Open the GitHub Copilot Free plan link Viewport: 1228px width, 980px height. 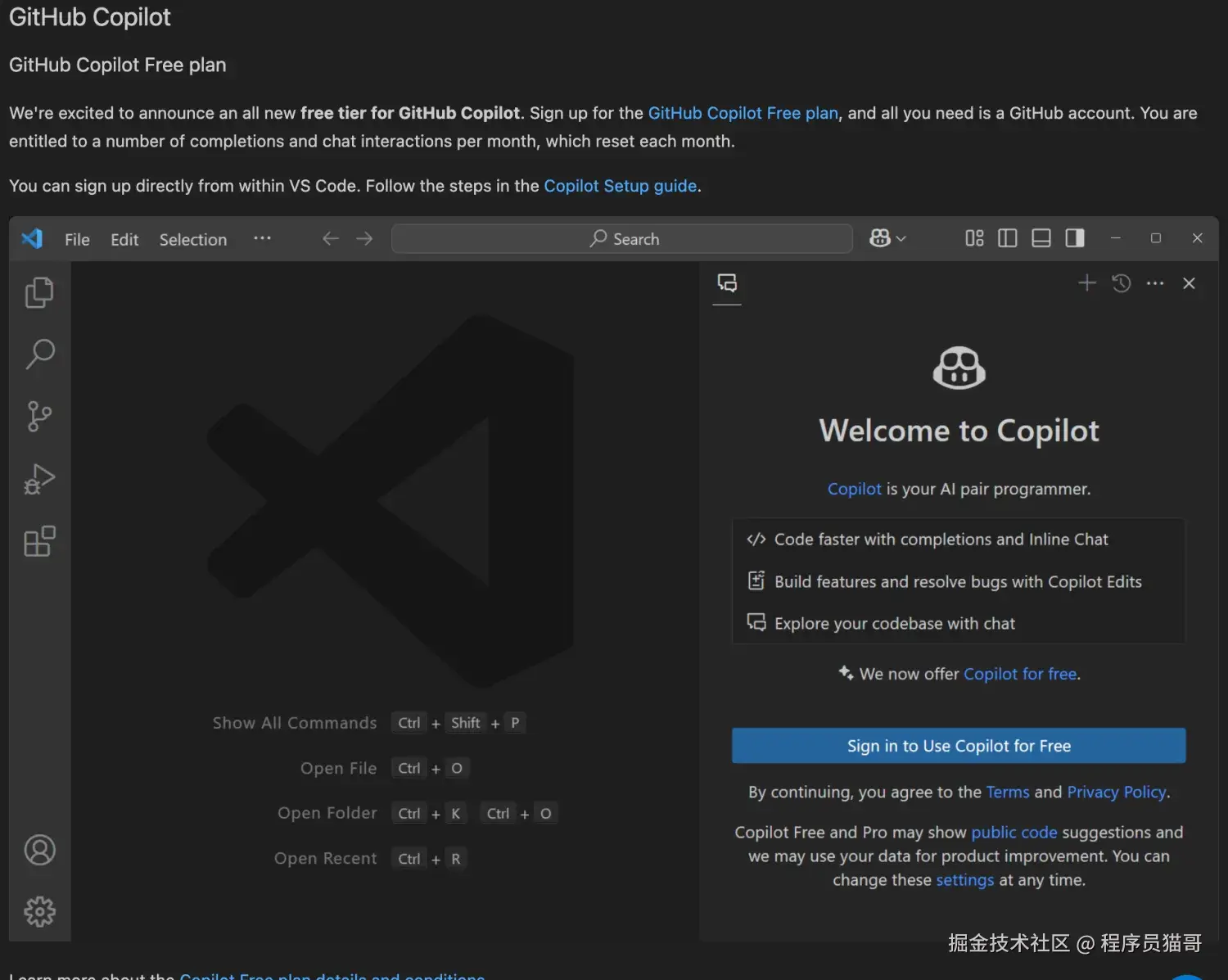(743, 113)
